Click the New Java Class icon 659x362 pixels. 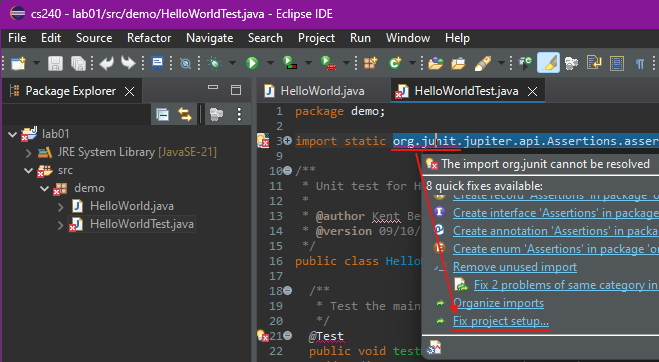395,63
